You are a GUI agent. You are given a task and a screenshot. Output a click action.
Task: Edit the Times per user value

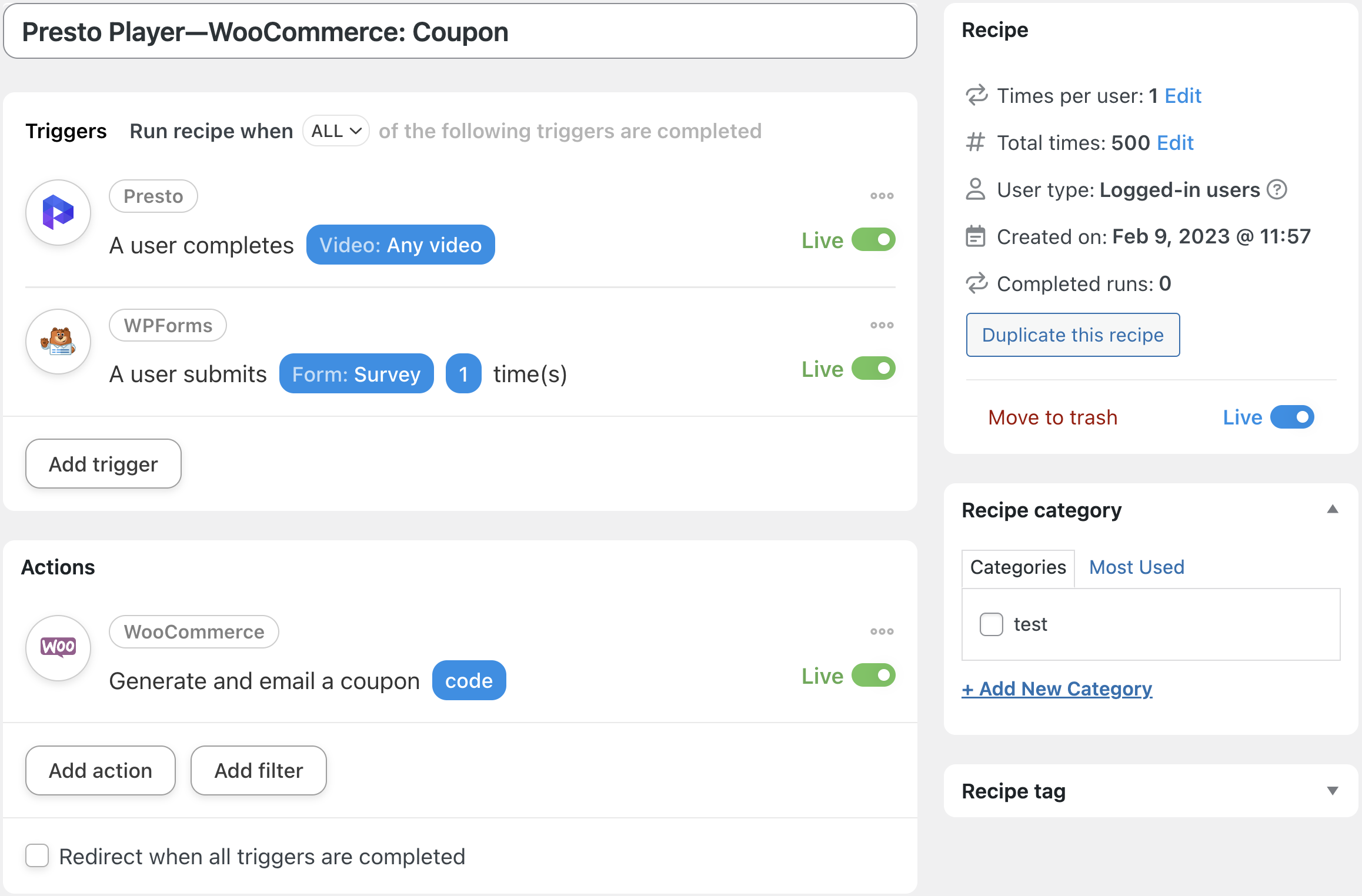1183,96
